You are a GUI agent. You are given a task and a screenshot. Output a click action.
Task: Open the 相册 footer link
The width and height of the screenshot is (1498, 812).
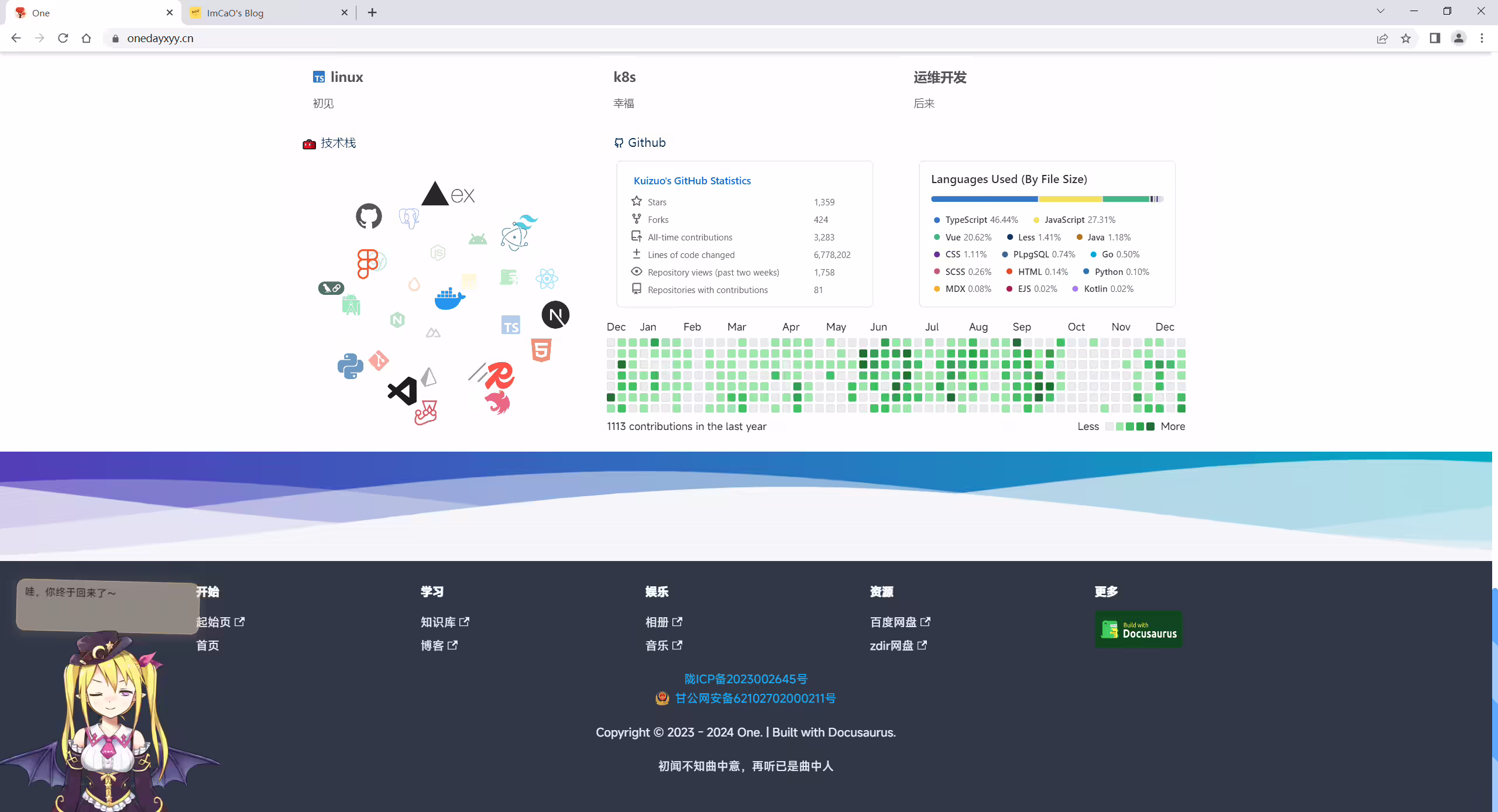(664, 622)
